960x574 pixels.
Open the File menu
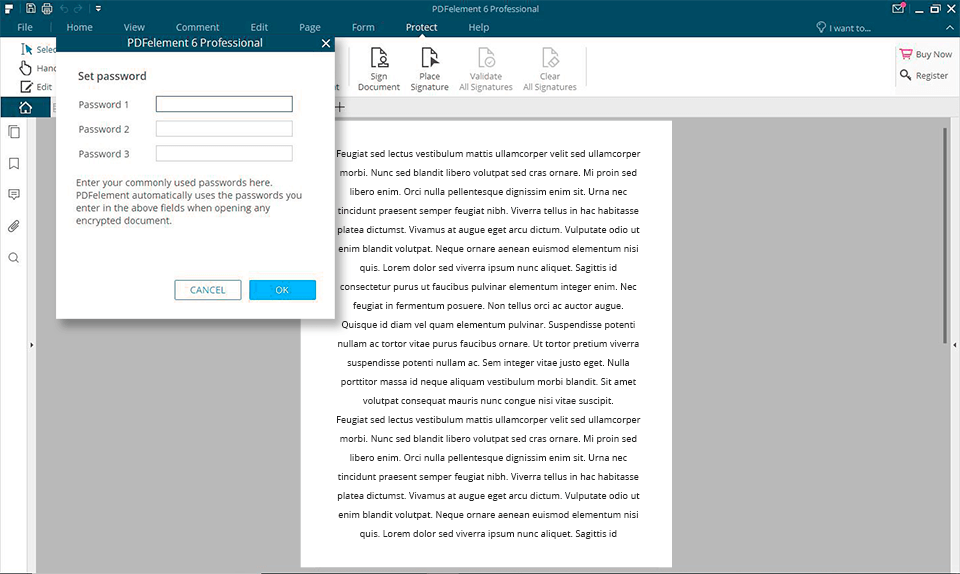pos(25,27)
